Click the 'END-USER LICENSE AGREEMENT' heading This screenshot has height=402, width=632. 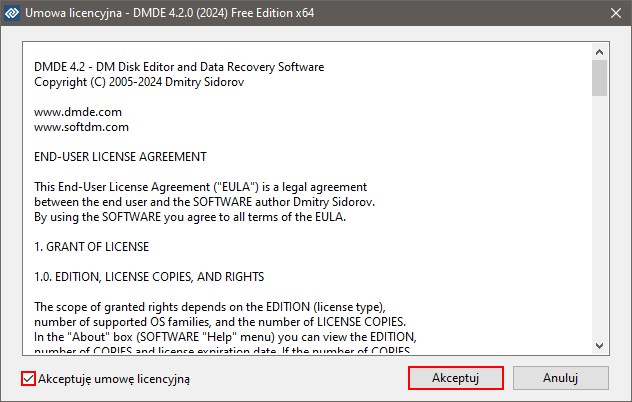point(120,157)
